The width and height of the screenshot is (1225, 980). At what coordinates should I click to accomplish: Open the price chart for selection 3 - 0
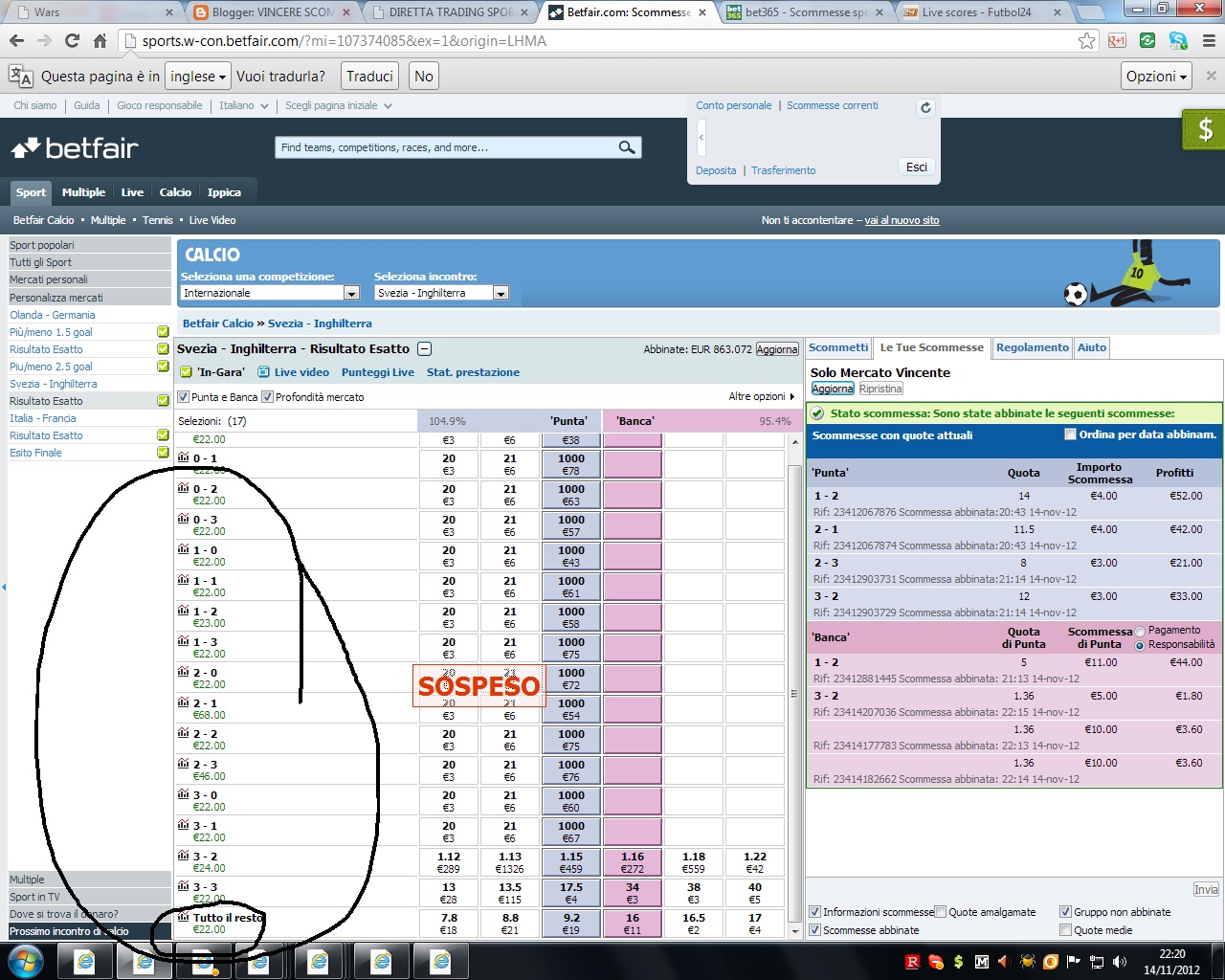(x=184, y=795)
